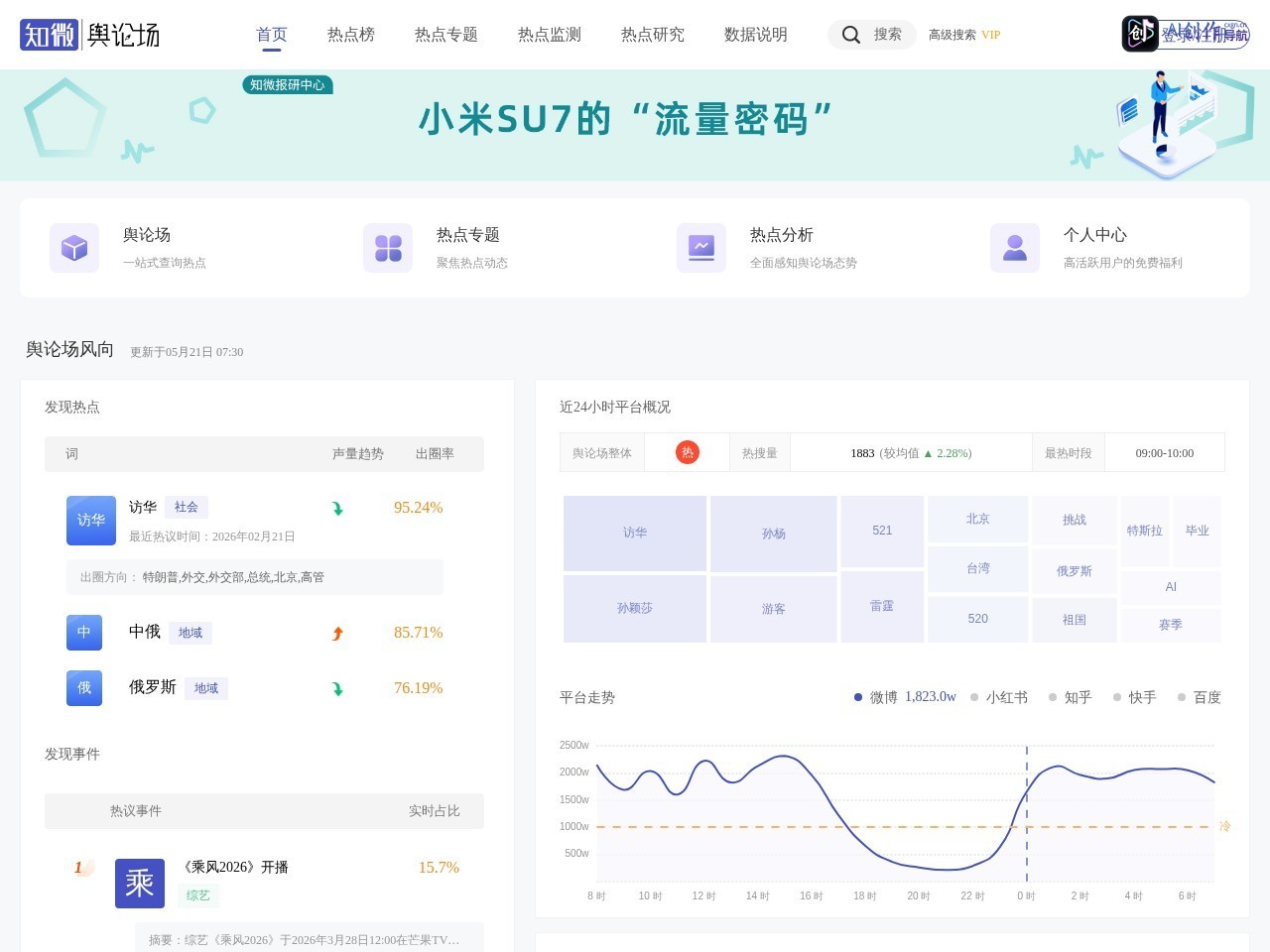
Task: Open 数据说明 in navigation
Action: [756, 35]
